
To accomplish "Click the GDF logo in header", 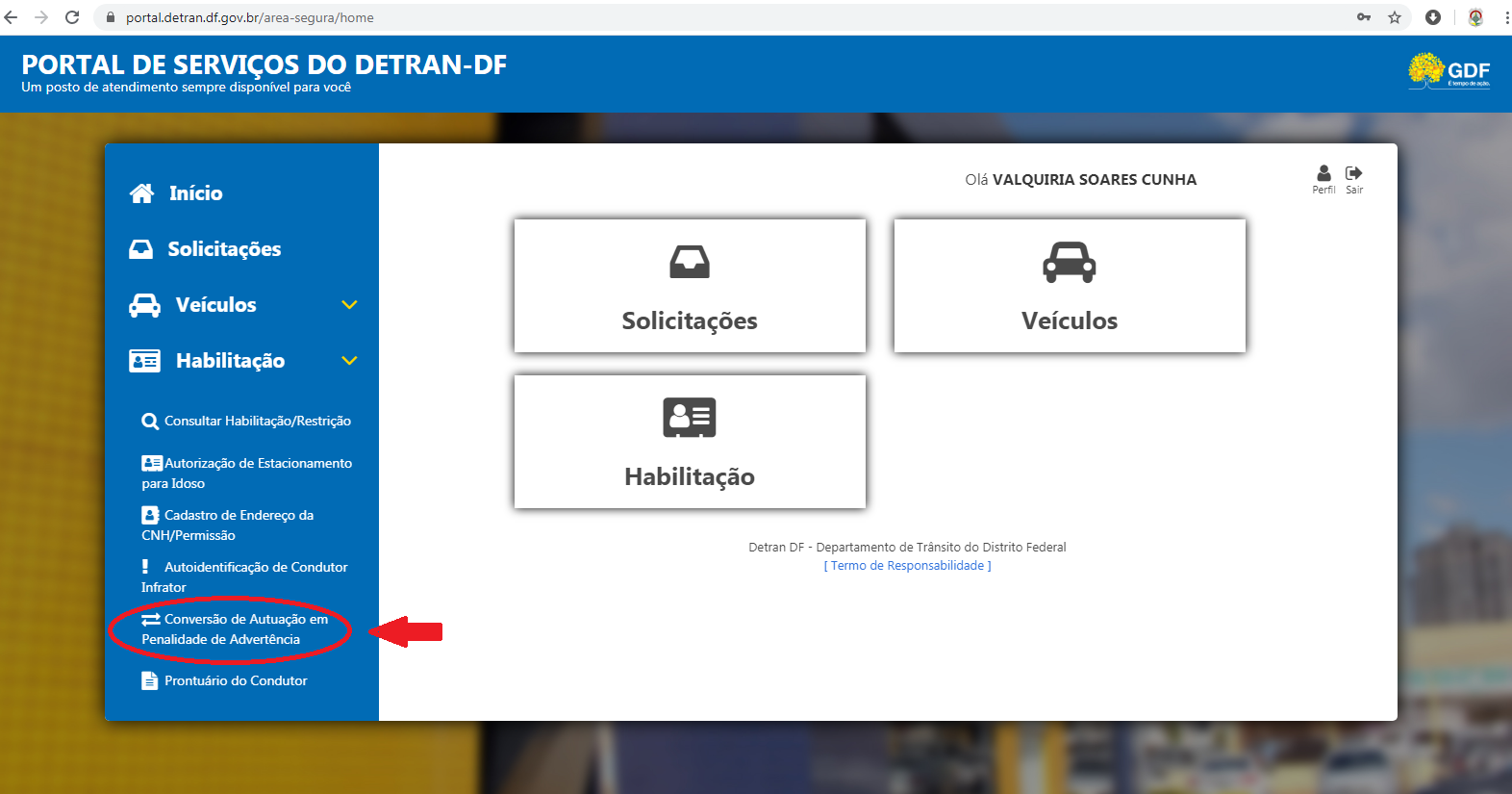I will pos(1449,71).
